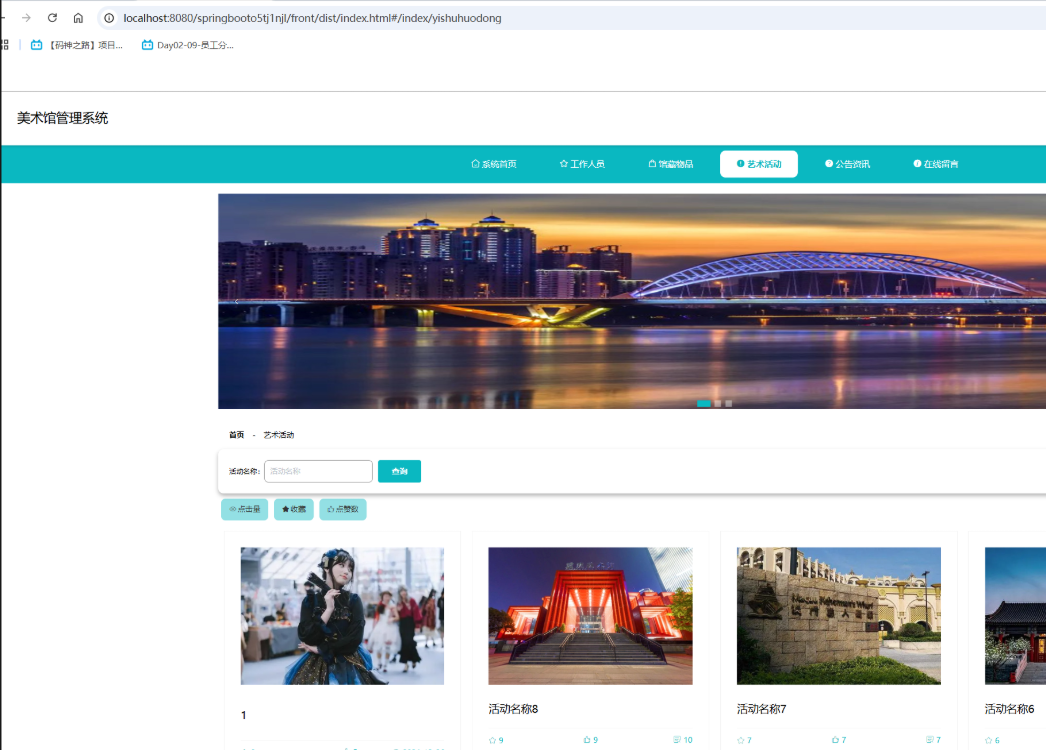Switch to the 在线留言 tab
The height and width of the screenshot is (750, 1046).
pos(936,164)
